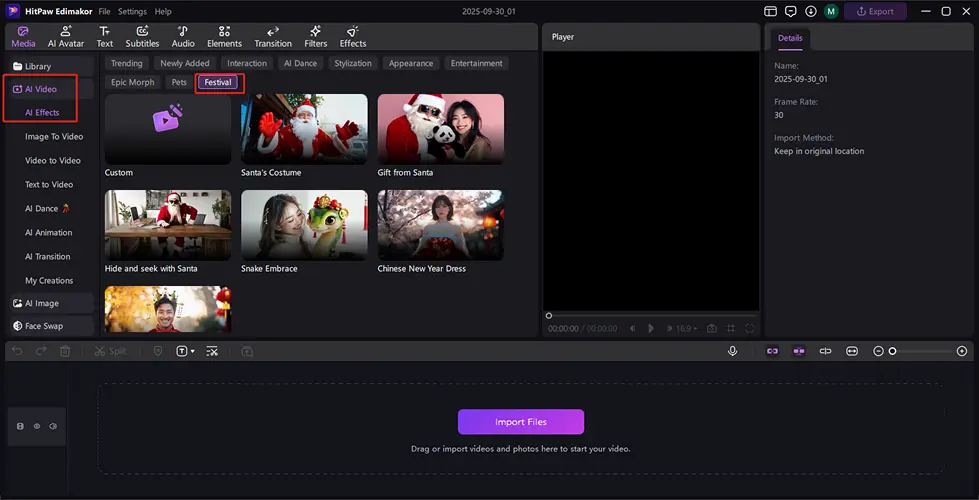Select the Subtitles tool
This screenshot has width=979, height=500.
pos(142,36)
